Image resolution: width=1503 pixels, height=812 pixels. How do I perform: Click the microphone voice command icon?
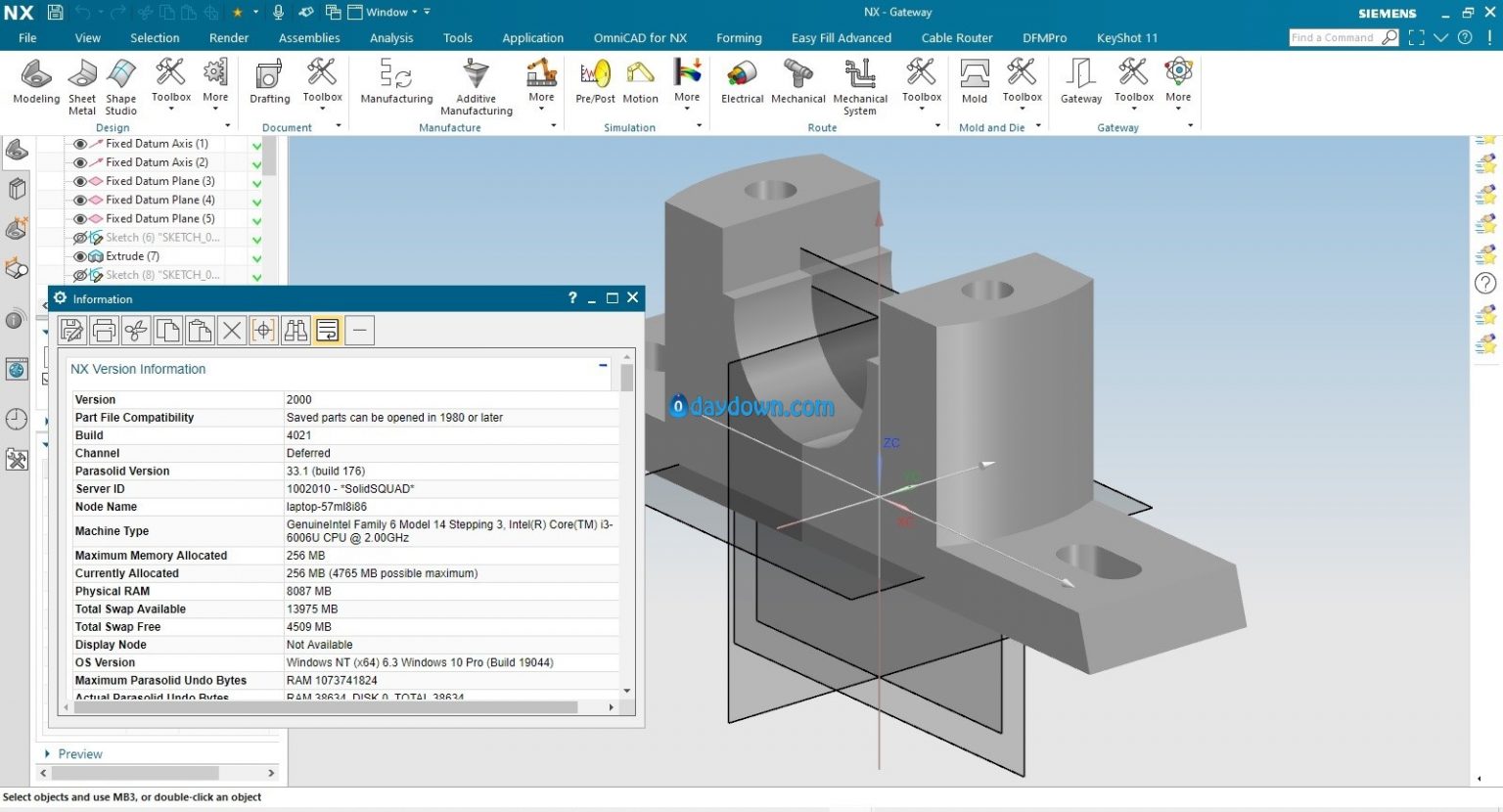click(x=279, y=12)
